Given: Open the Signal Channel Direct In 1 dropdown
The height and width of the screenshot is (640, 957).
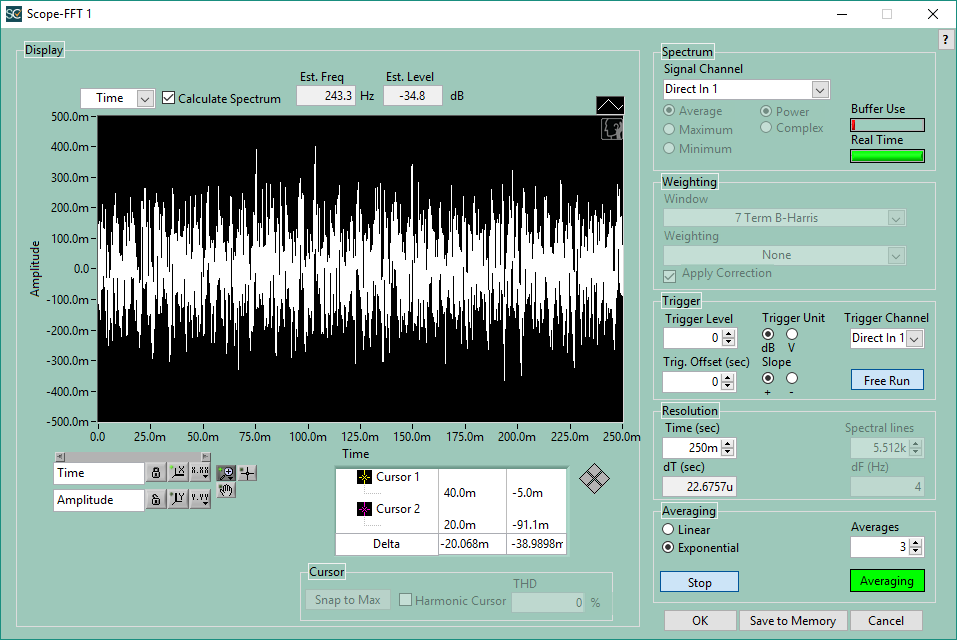Looking at the screenshot, I should (820, 90).
